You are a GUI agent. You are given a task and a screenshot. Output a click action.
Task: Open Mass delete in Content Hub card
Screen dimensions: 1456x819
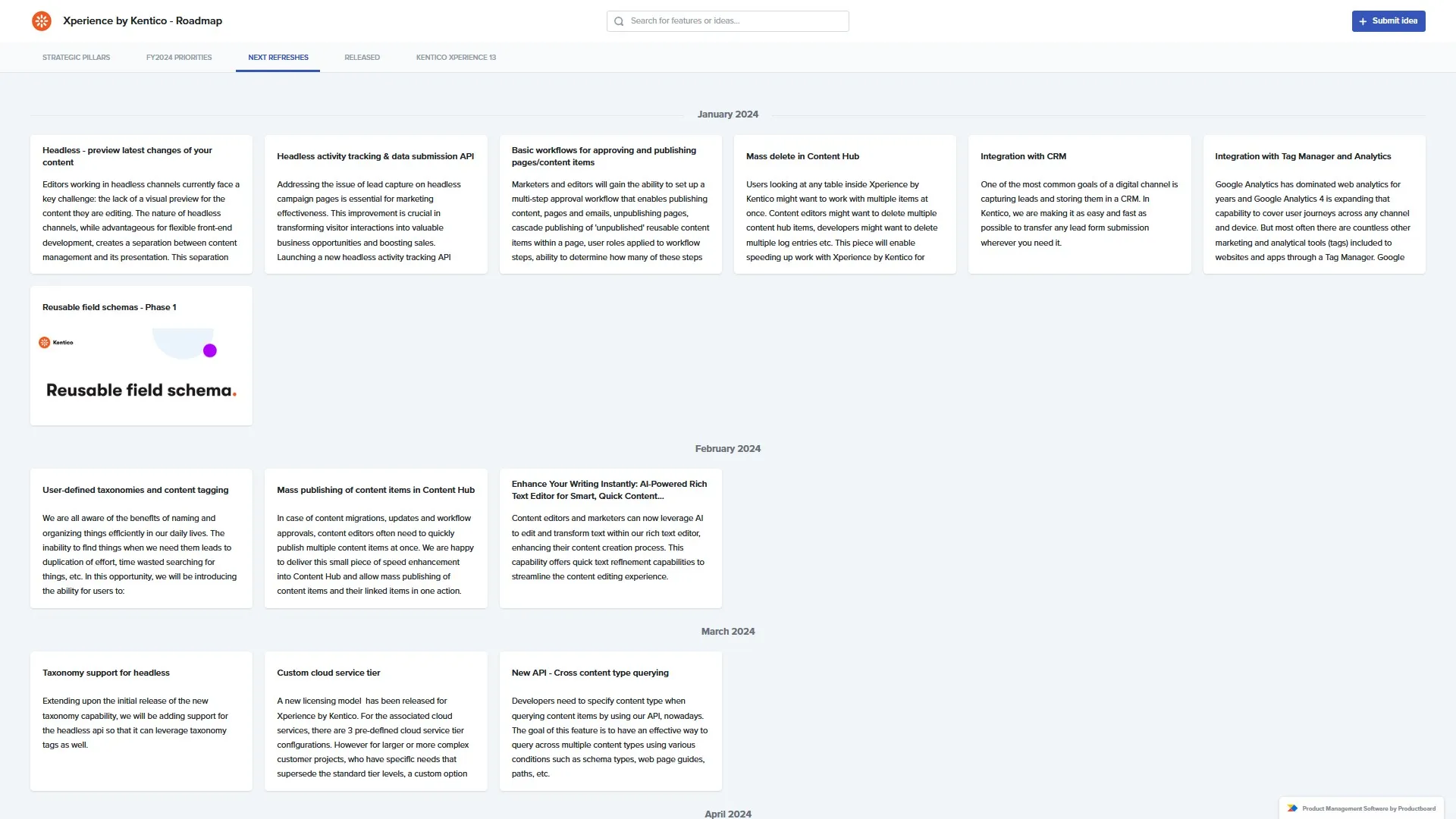tap(845, 205)
